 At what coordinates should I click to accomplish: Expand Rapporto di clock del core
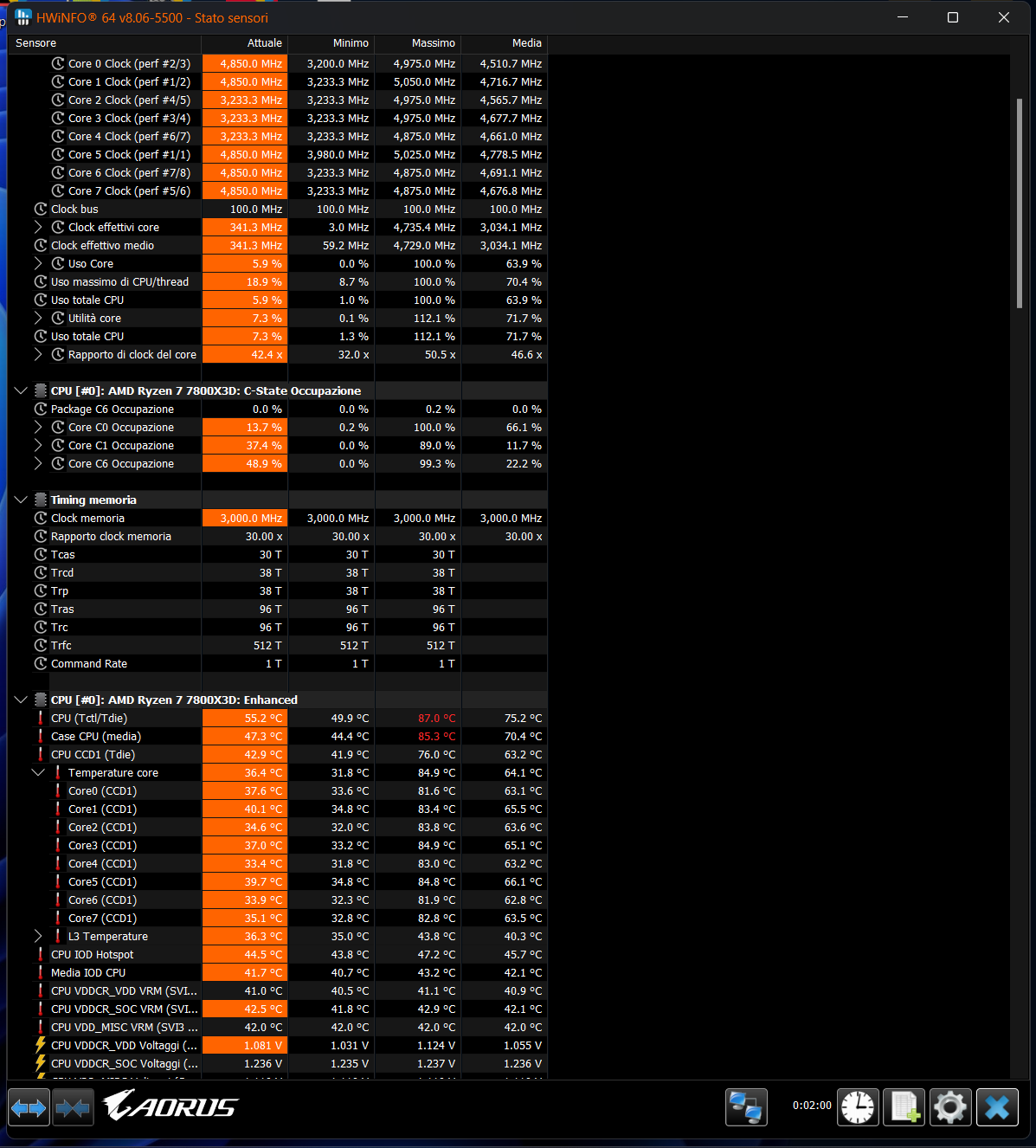[38, 354]
